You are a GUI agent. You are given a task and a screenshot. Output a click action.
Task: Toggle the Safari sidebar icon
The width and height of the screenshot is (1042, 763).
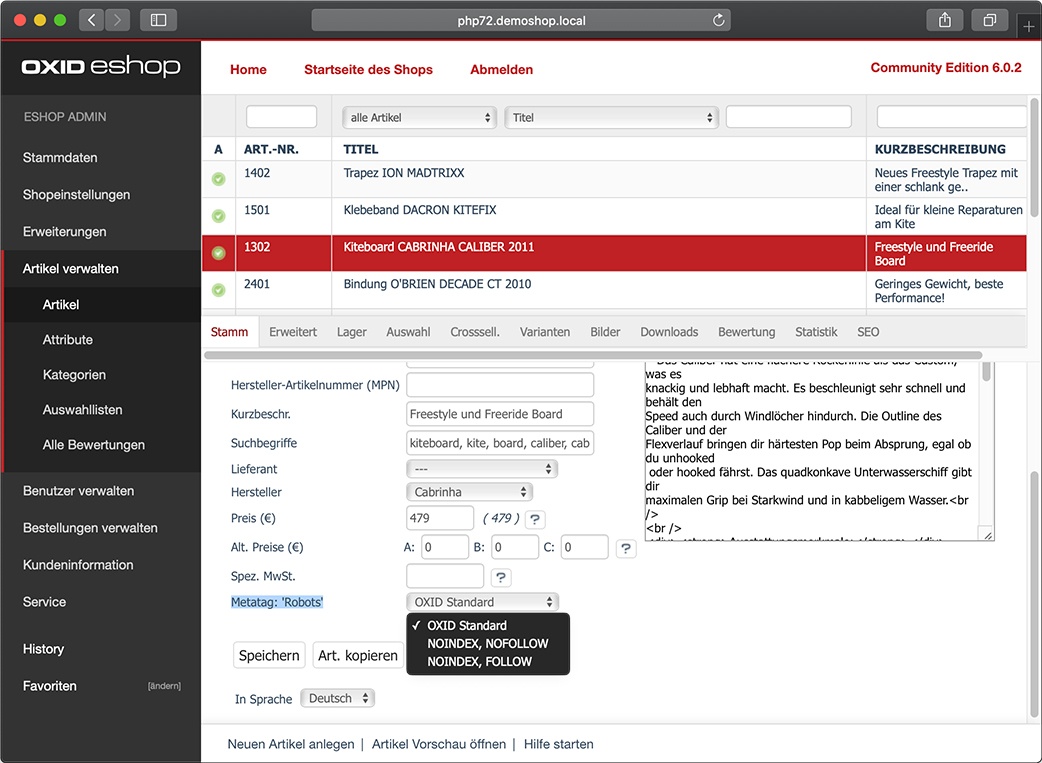(158, 20)
